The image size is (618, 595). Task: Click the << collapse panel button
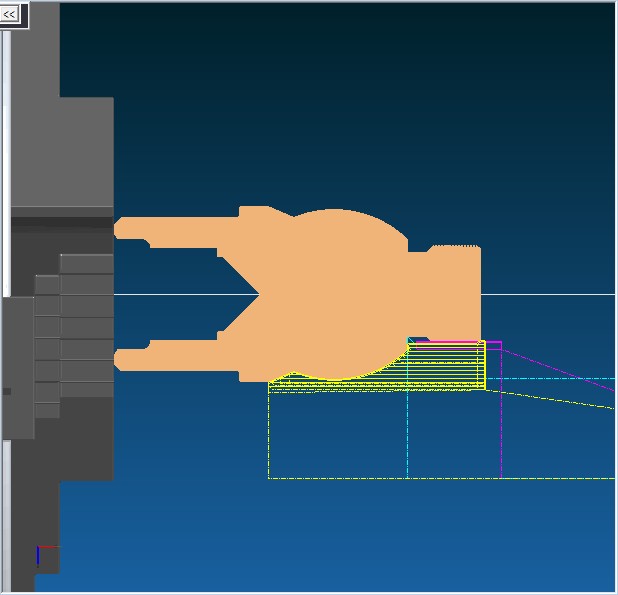(9, 15)
